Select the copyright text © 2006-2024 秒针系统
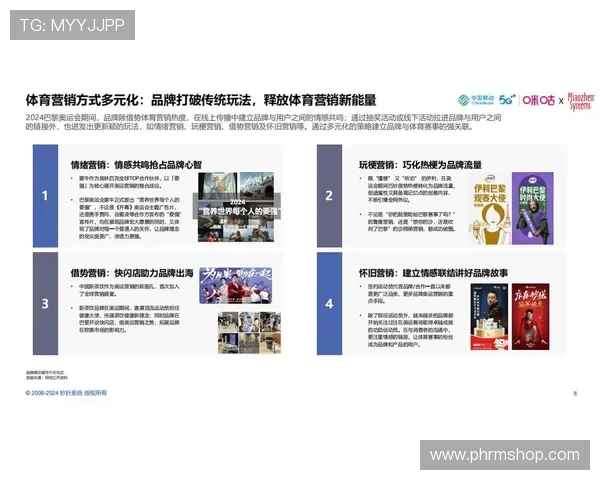This screenshot has height=480, width=600. (x=66, y=393)
